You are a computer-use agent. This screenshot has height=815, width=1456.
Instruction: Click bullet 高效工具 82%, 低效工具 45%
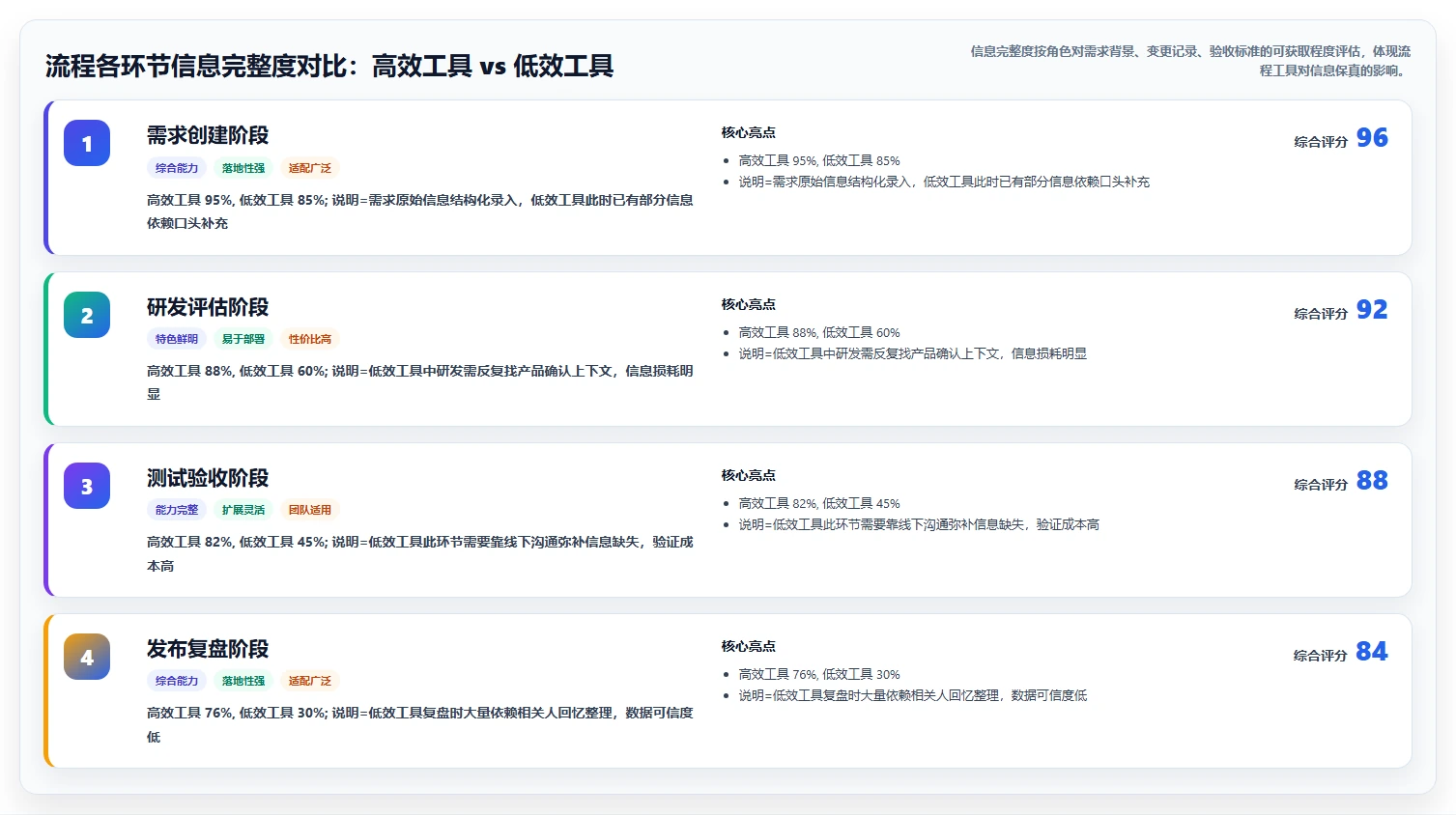(x=819, y=503)
